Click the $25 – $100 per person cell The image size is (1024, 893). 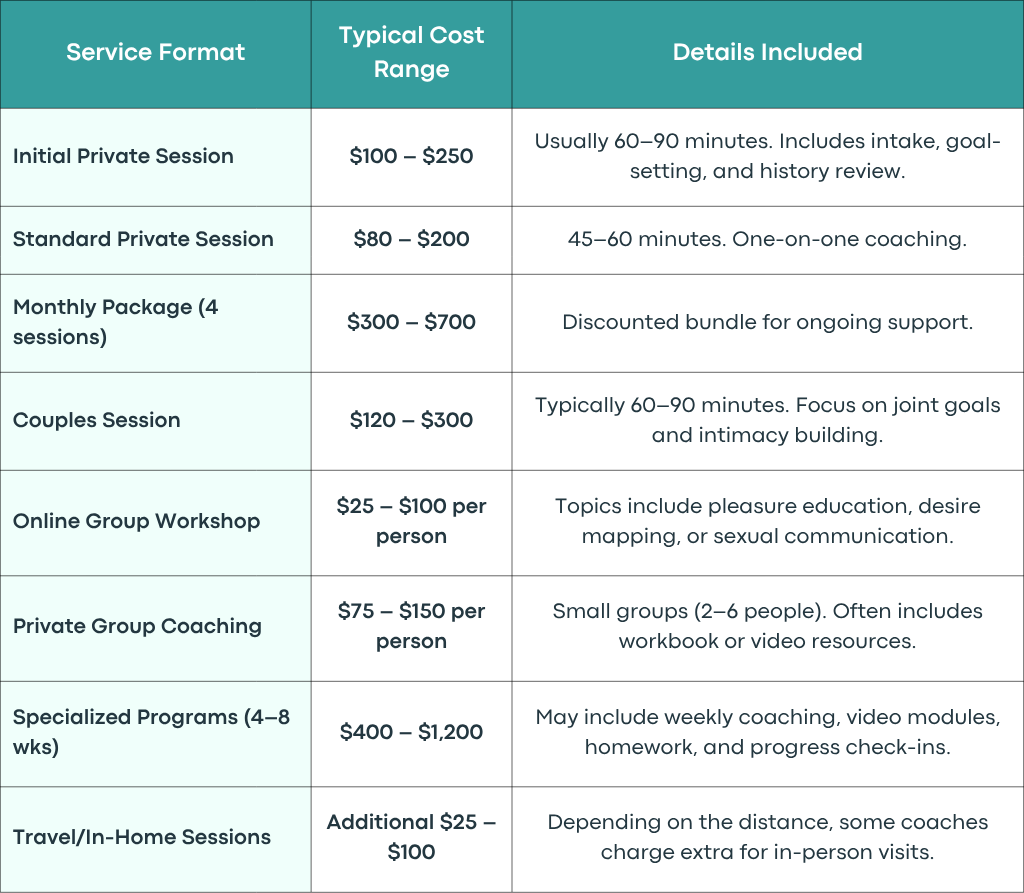point(411,521)
